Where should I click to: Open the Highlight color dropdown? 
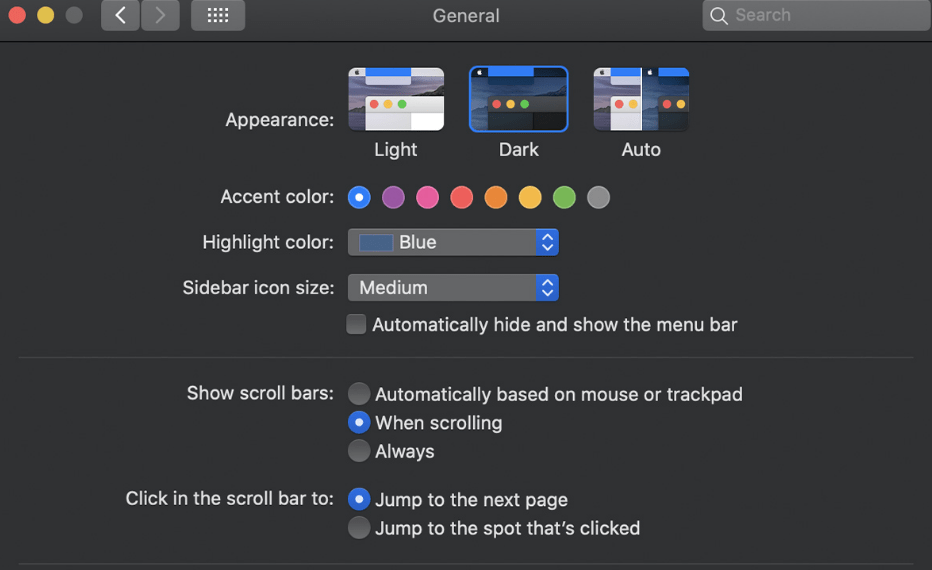tap(452, 242)
